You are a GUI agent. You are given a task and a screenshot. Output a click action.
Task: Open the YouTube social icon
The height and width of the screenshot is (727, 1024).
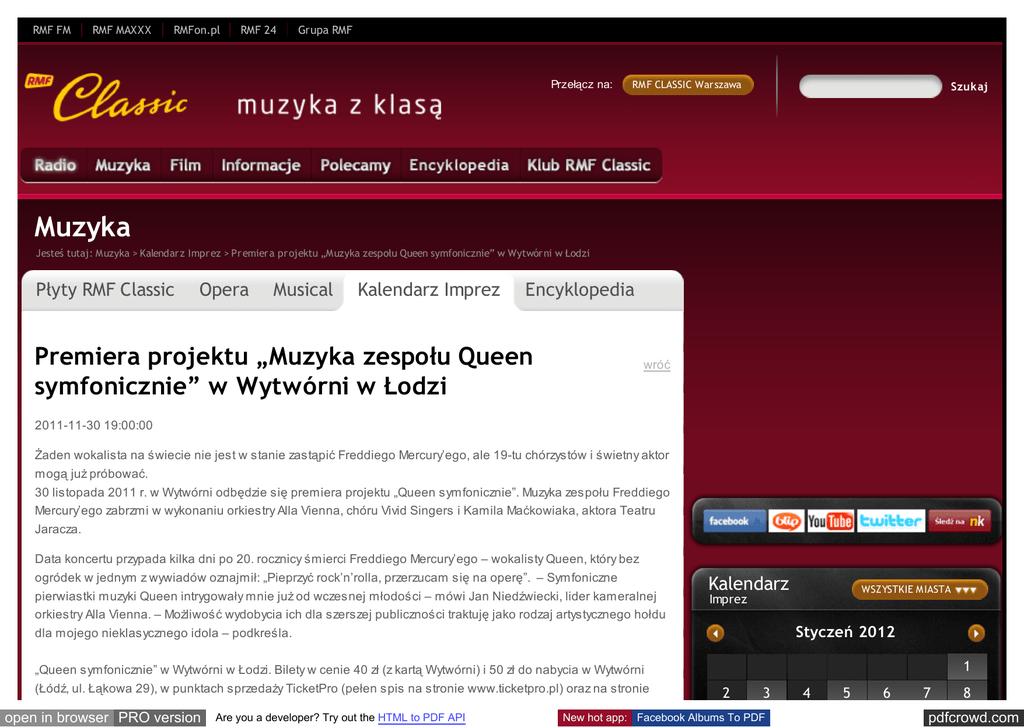click(x=830, y=521)
